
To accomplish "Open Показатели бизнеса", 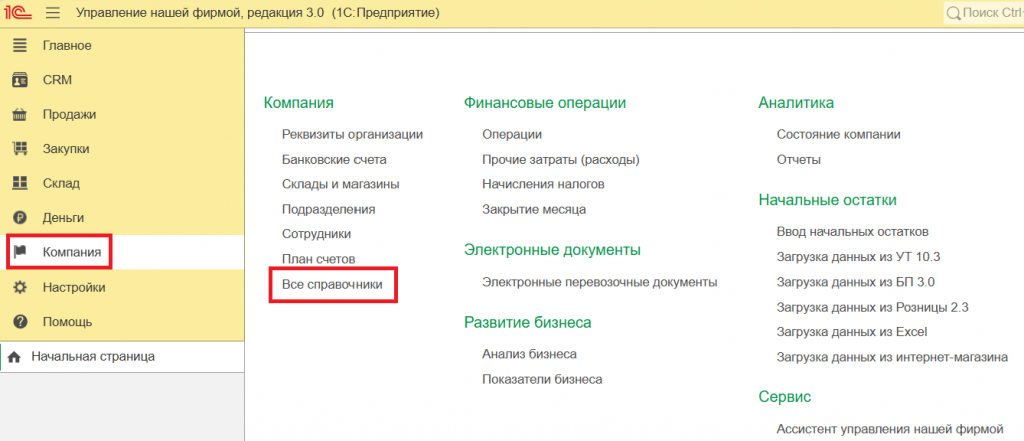I will 542,379.
